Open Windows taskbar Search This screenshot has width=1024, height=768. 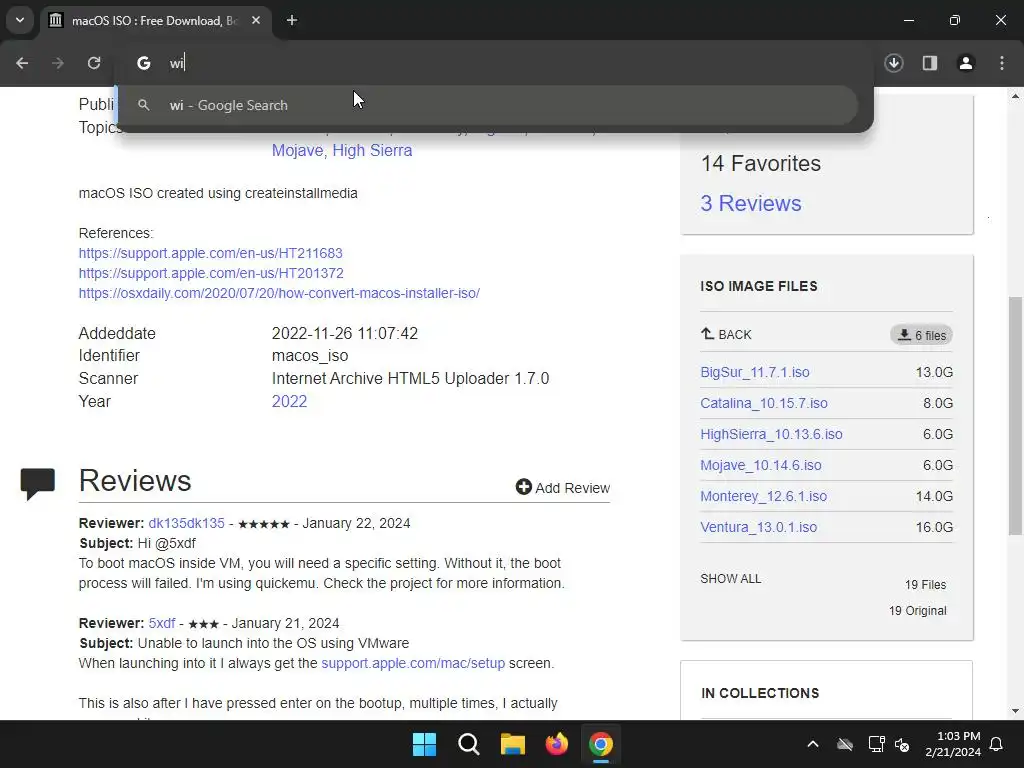coord(469,744)
